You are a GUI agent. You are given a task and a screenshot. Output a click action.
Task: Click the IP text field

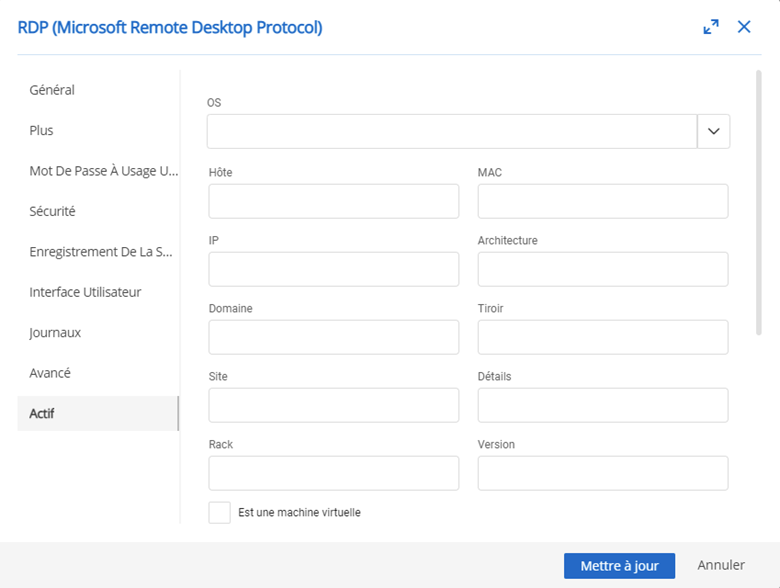coord(333,269)
